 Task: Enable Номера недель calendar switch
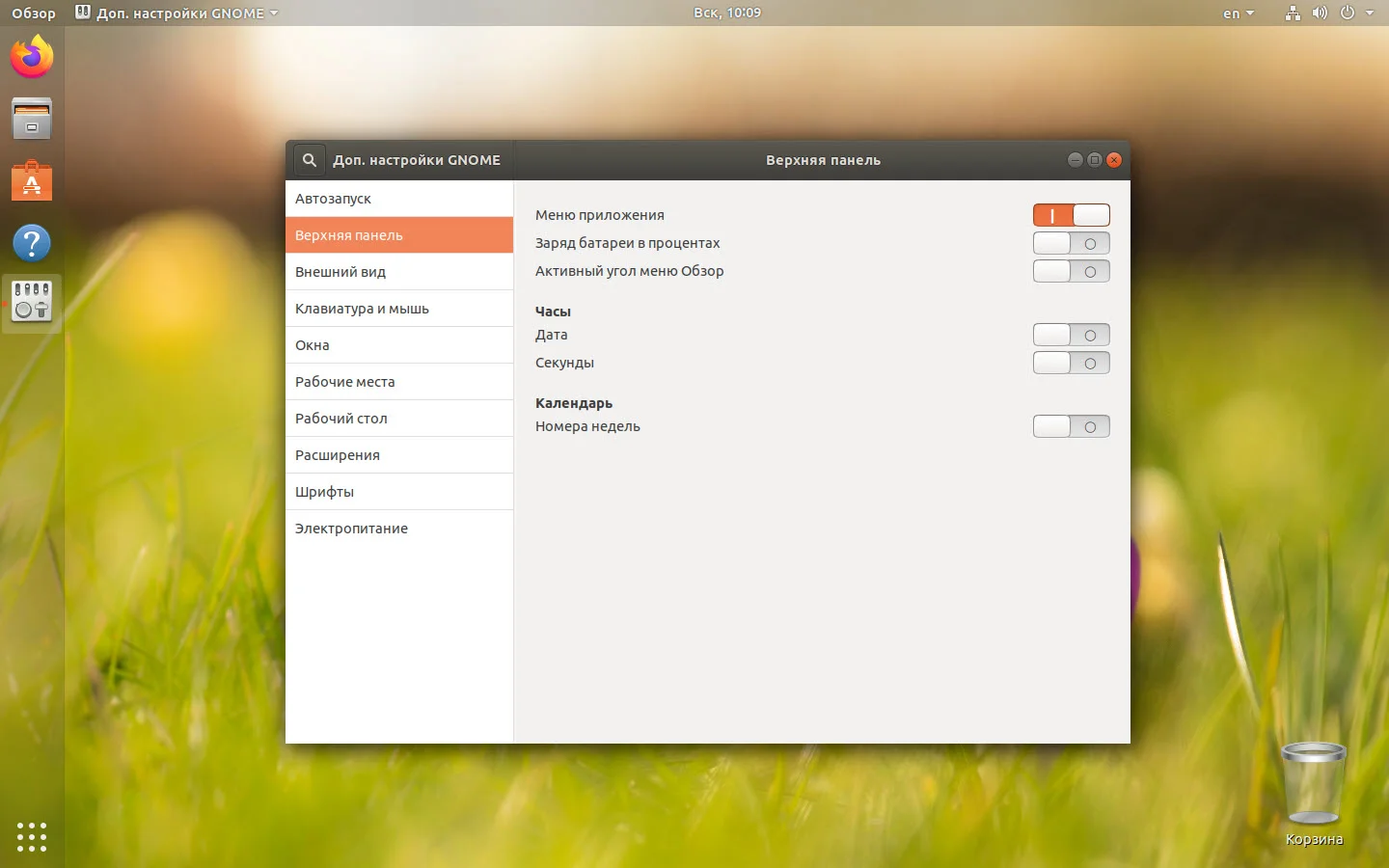(x=1071, y=426)
